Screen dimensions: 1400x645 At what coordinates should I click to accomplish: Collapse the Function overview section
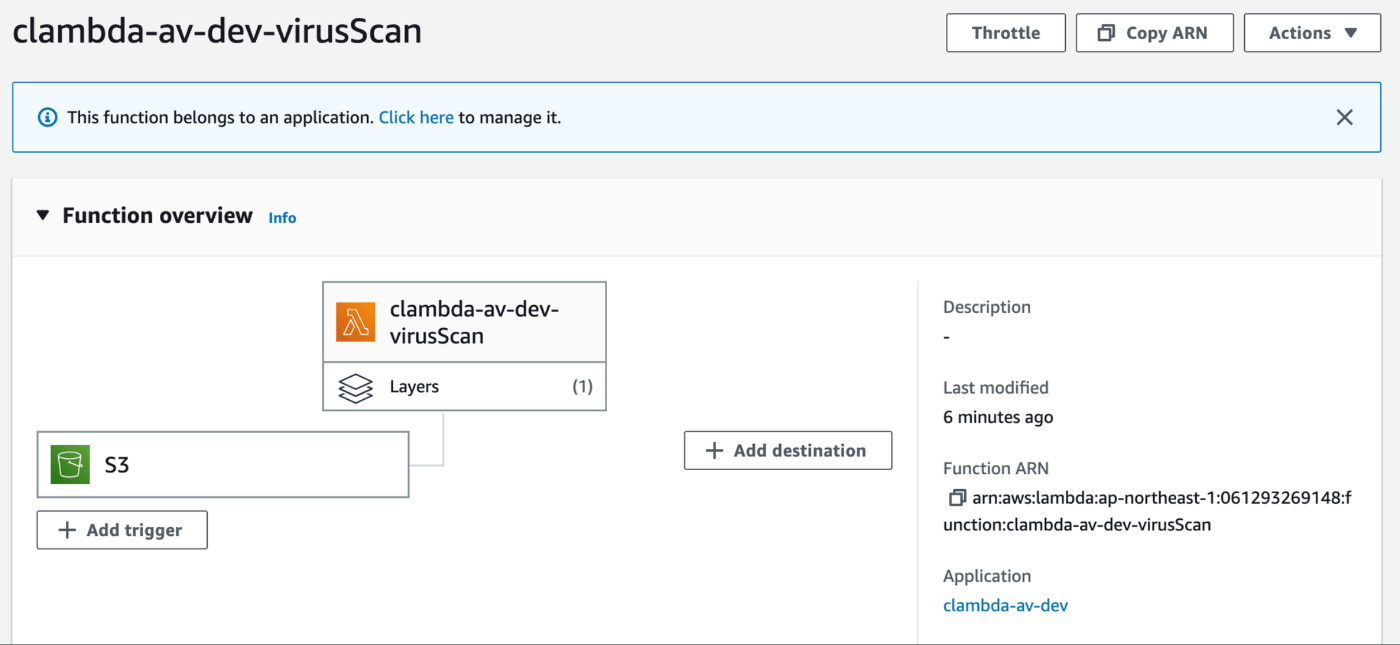[x=42, y=215]
